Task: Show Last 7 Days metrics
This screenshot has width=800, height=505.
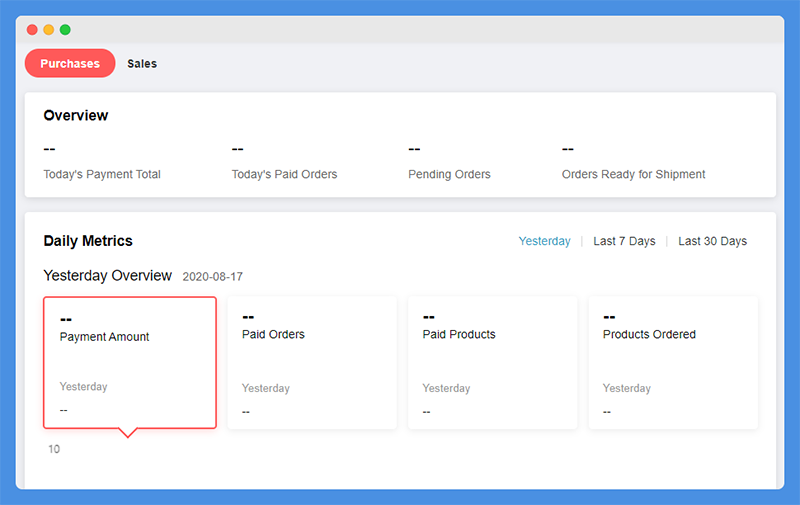Action: pyautogui.click(x=624, y=241)
